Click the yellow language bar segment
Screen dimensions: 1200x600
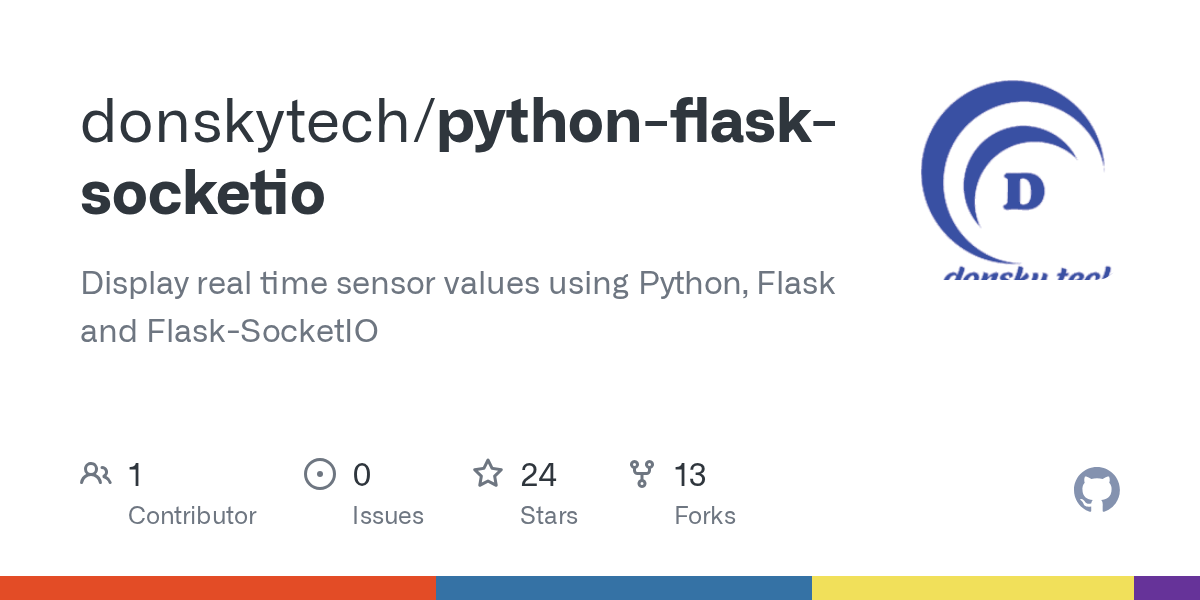point(972,588)
